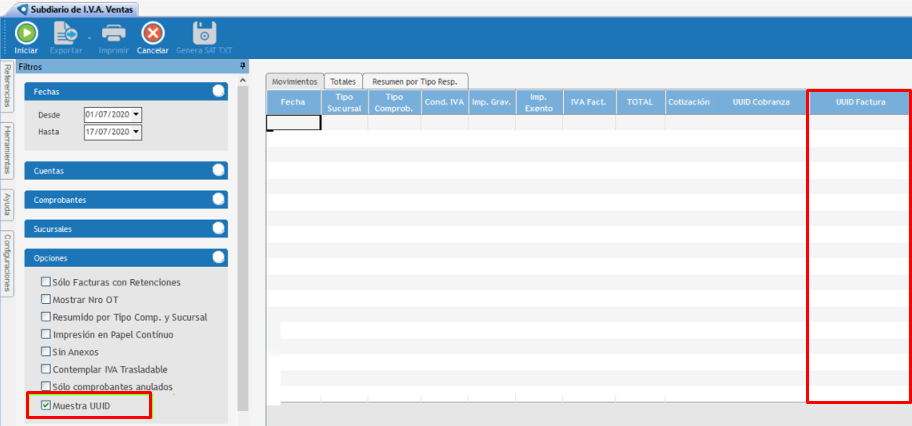912x426 pixels.
Task: Open the Herramientas side tab
Action: [x=7, y=151]
